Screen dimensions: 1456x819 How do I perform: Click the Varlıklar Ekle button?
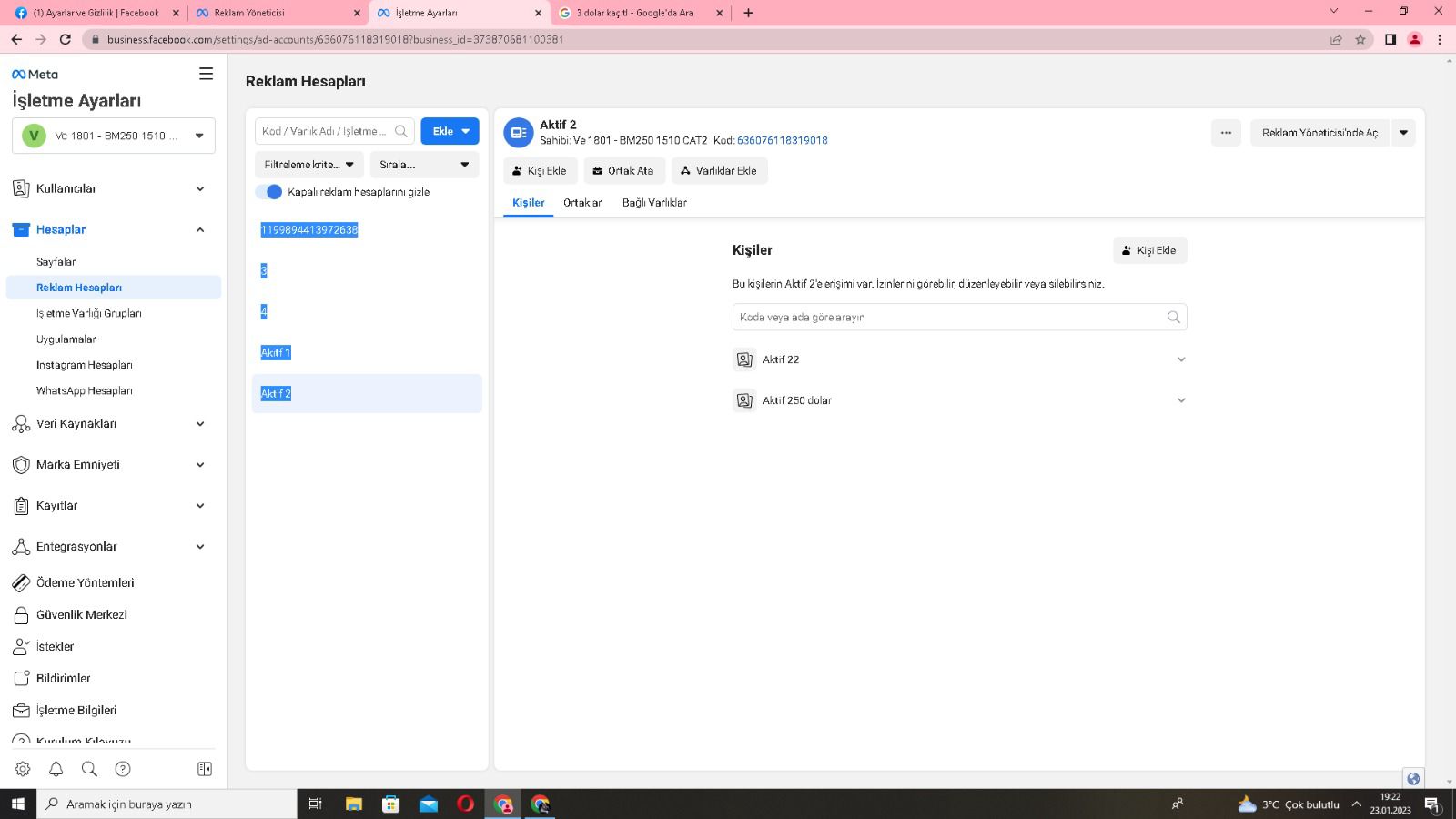point(720,170)
